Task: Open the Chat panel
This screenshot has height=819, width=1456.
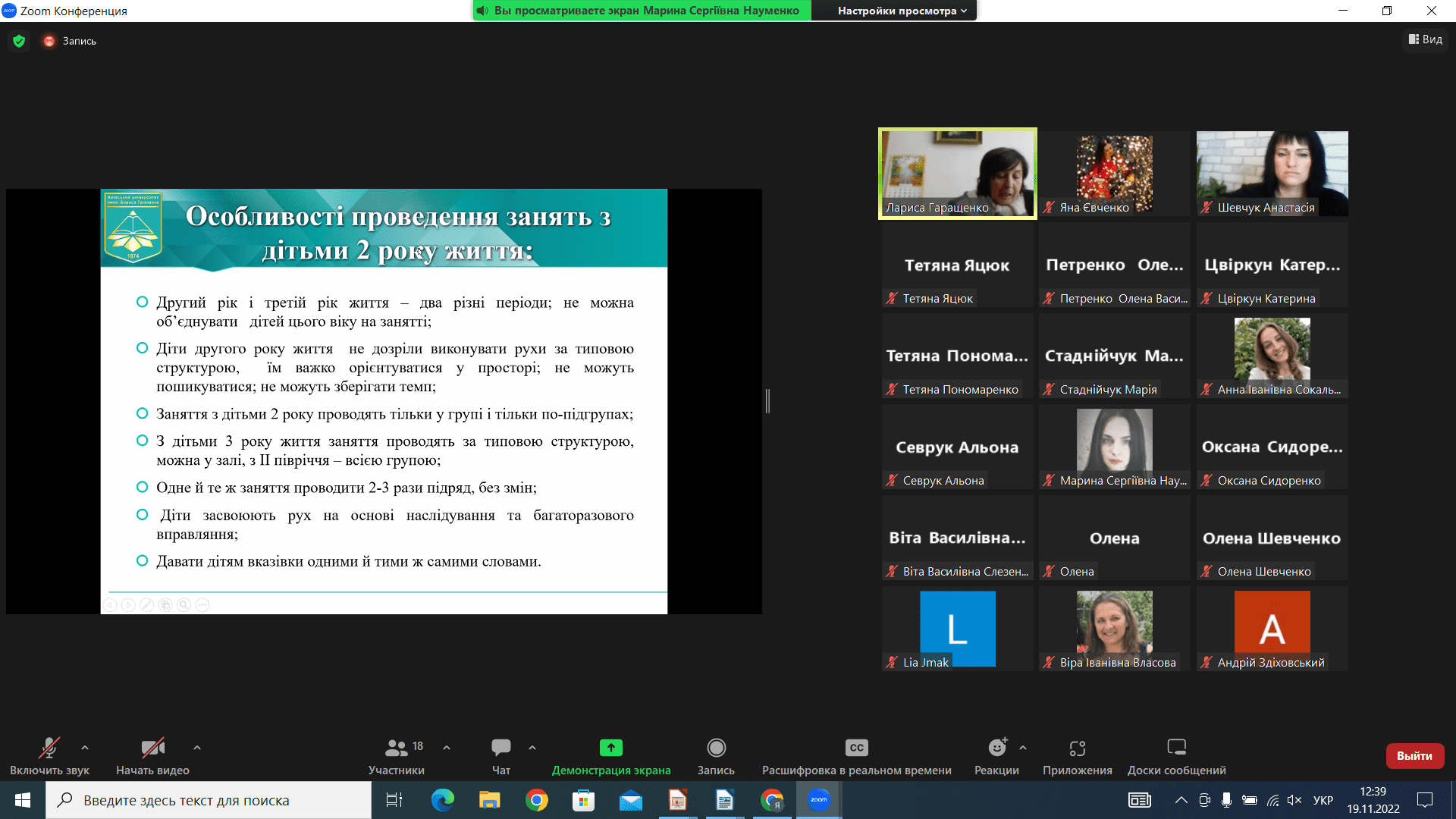Action: (500, 748)
